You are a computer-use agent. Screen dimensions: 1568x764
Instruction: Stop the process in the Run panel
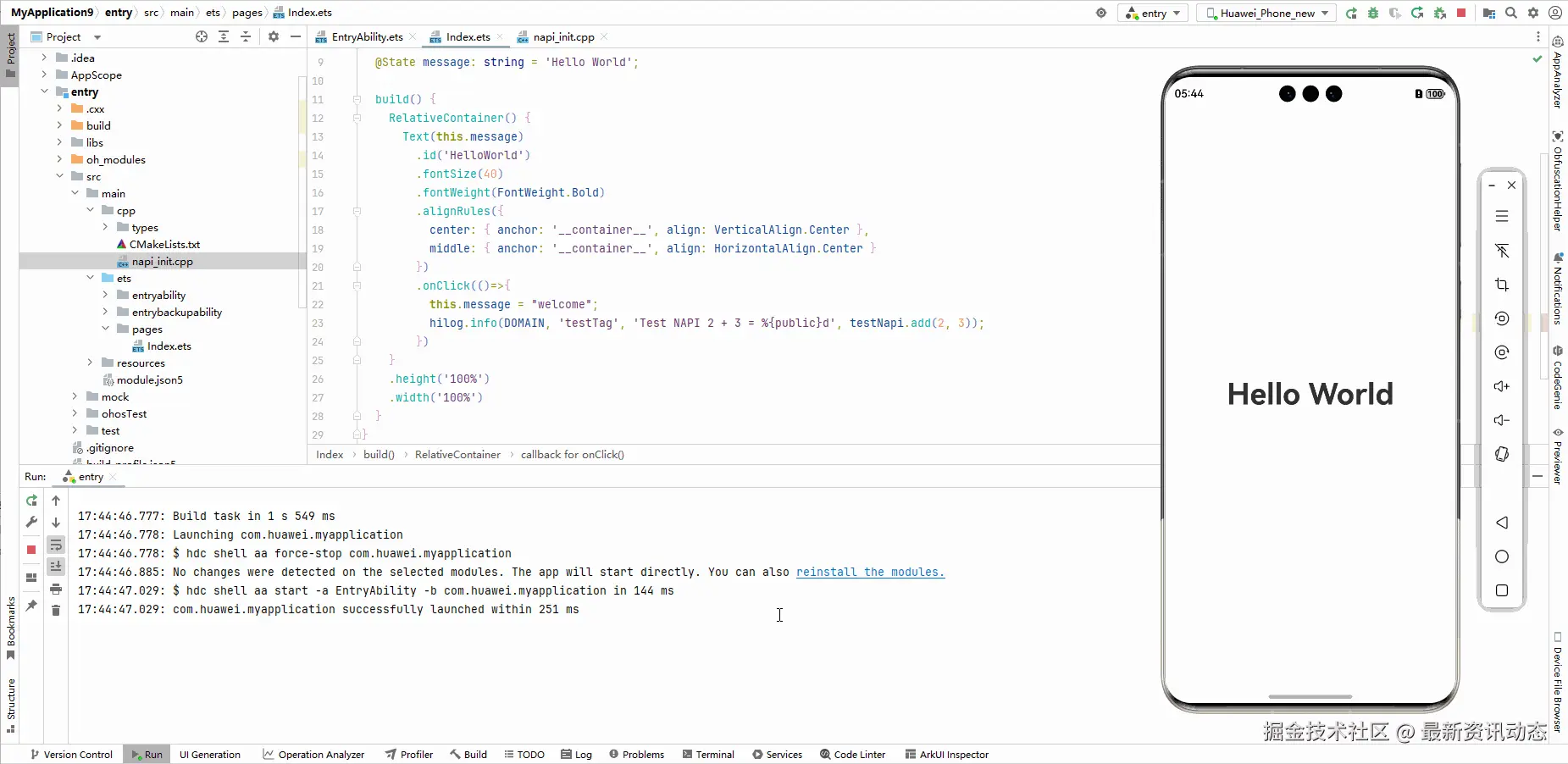[x=31, y=550]
